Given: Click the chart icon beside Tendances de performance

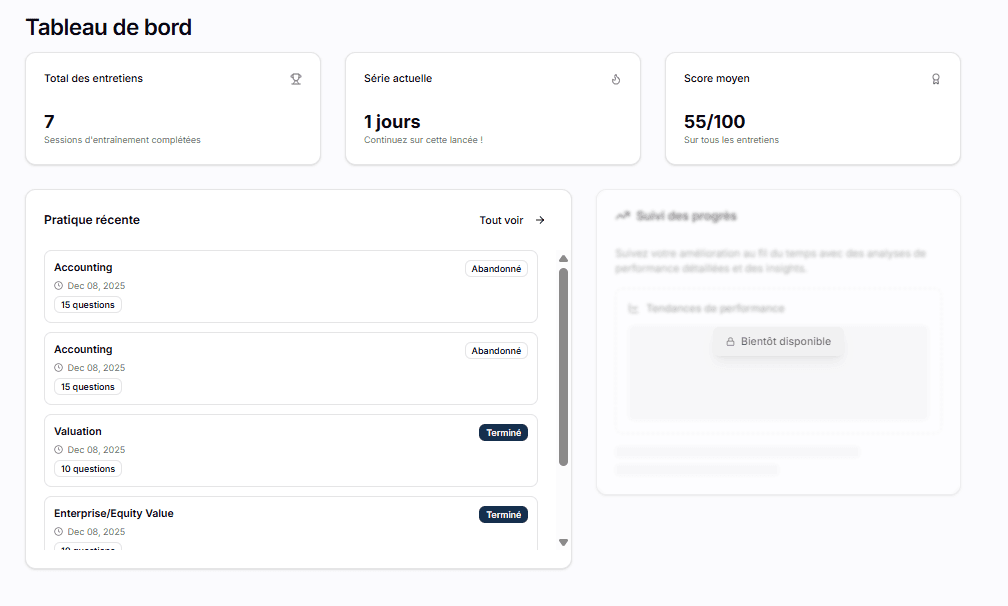Looking at the screenshot, I should 633,309.
